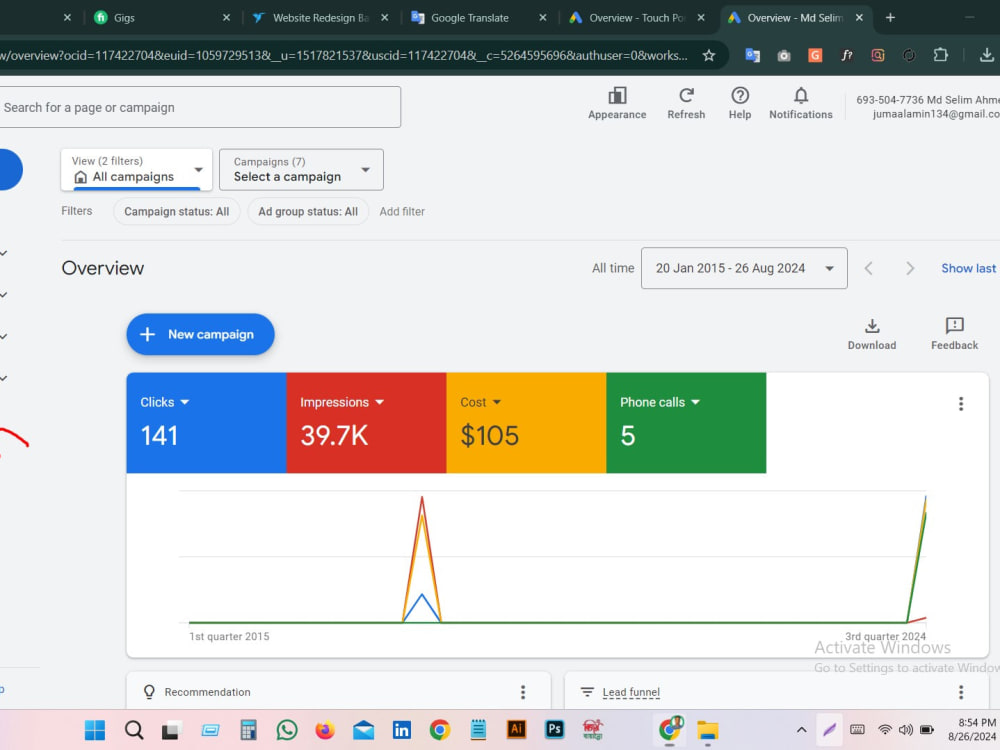
Task: Open LinkedIn from the taskbar
Action: 402,730
